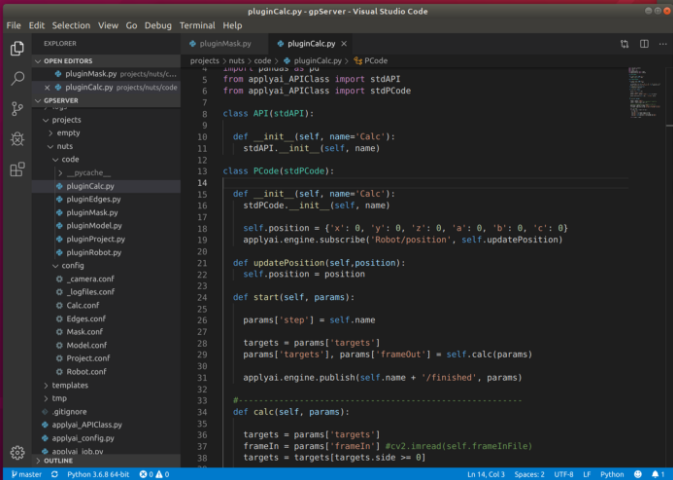Open the Selection menu
This screenshot has width=673, height=480.
tap(71, 26)
